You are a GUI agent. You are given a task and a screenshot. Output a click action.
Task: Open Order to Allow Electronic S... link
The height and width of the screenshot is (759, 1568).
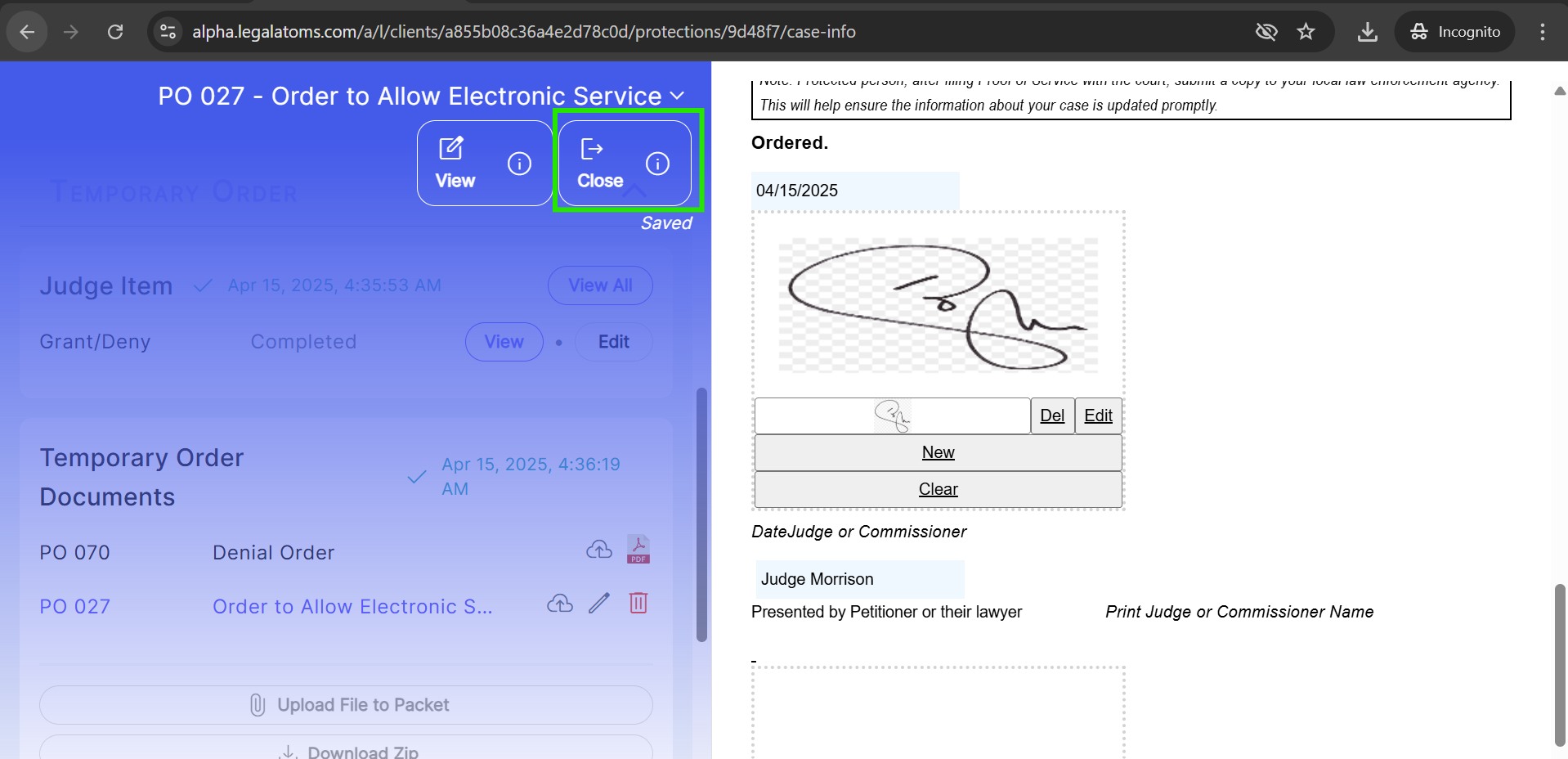pyautogui.click(x=352, y=607)
